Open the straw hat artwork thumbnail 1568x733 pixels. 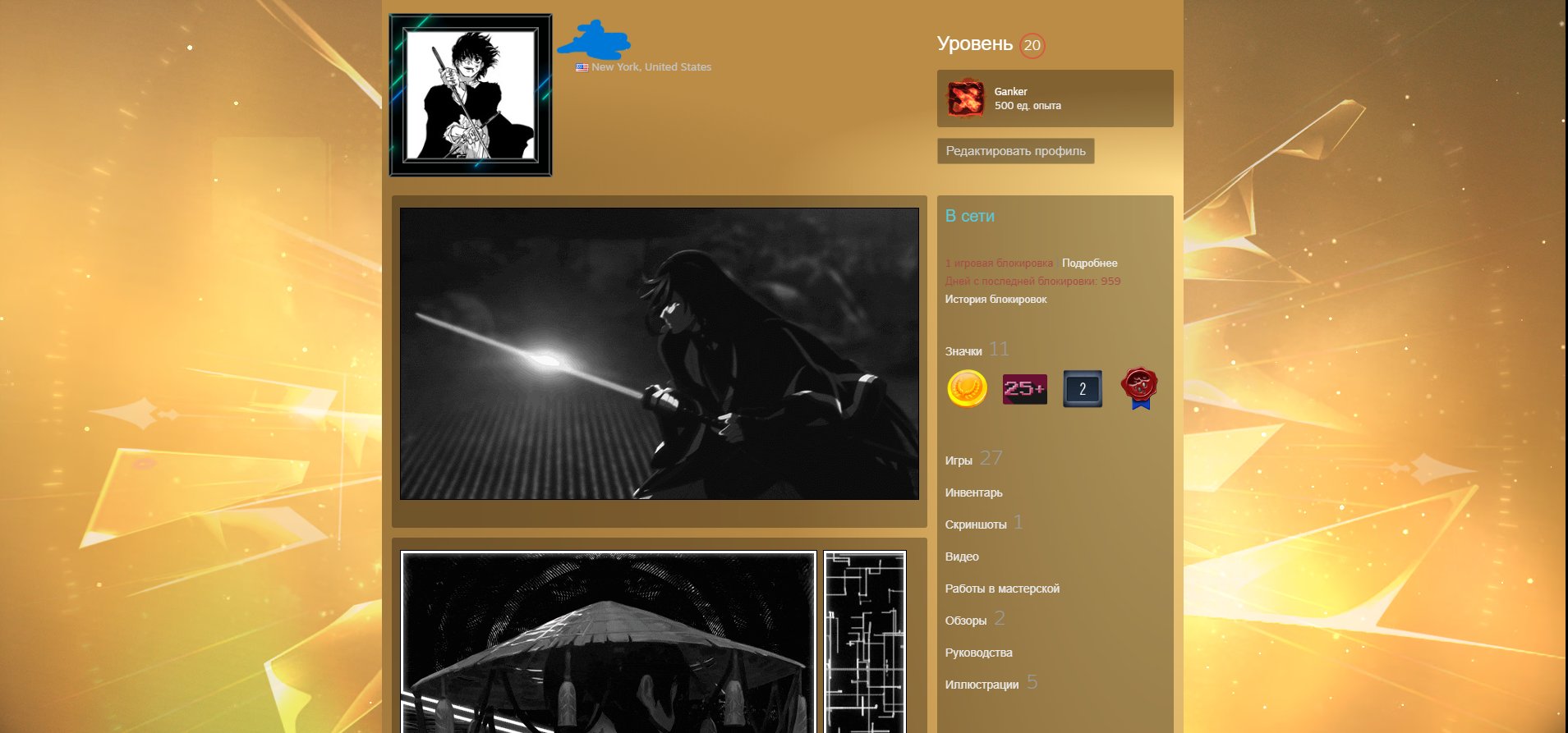point(609,642)
